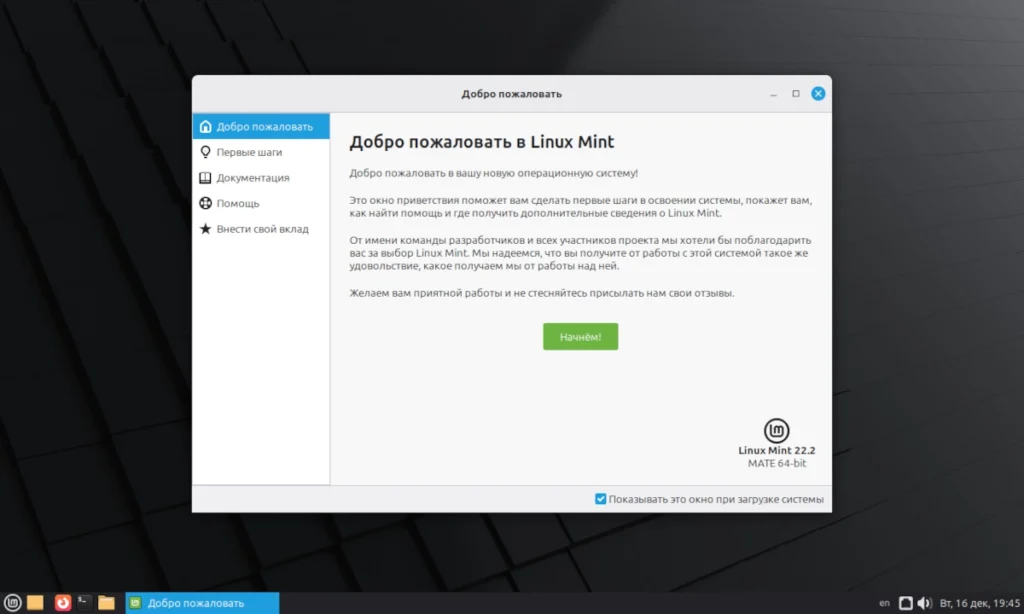Click the book icon beside 'Документация'

205,178
